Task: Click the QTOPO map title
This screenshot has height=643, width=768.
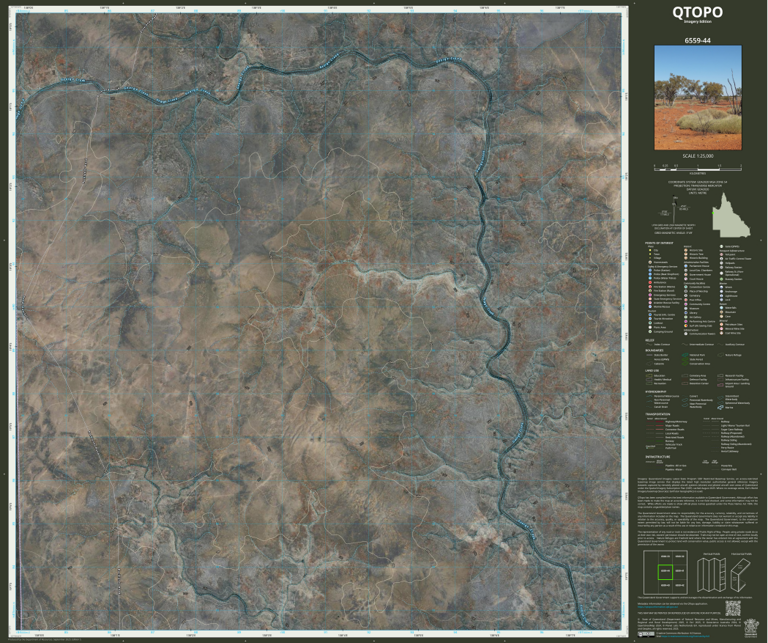Action: (697, 13)
